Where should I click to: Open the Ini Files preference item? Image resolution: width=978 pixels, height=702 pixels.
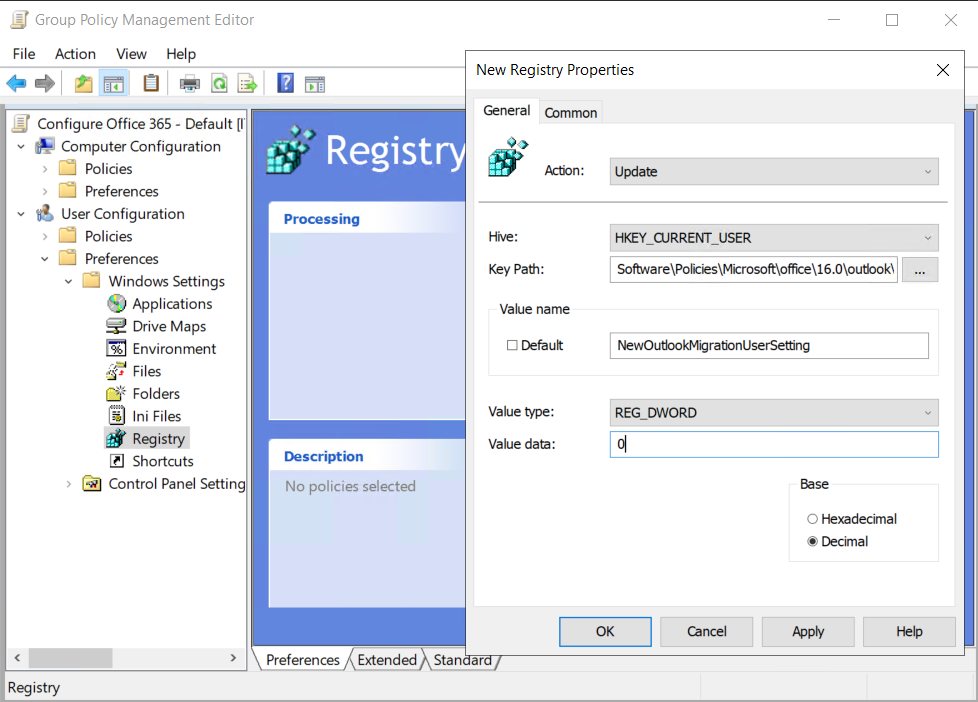(x=145, y=416)
